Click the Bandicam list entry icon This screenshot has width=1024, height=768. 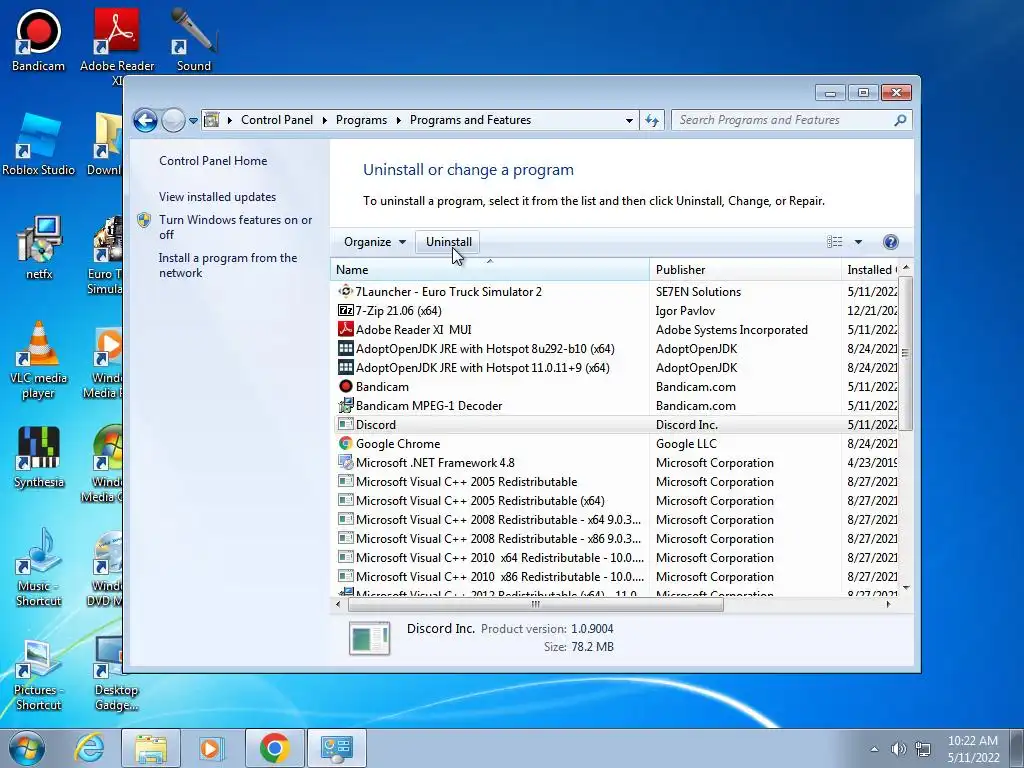345,387
